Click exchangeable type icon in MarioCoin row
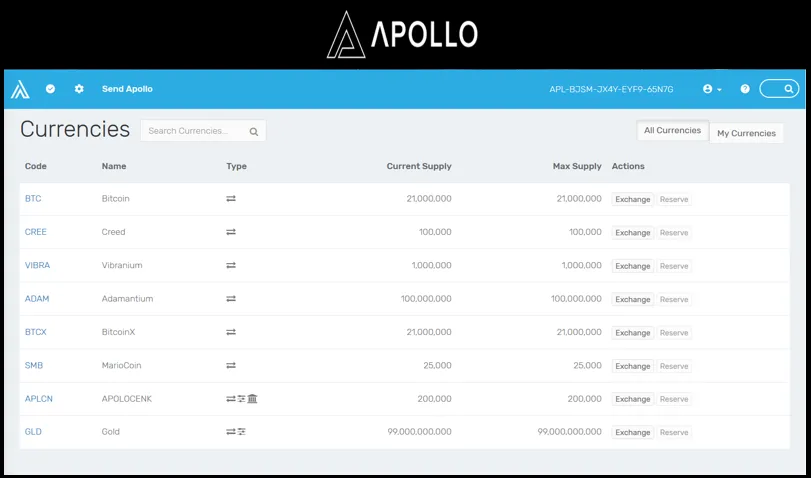The image size is (811, 478). click(x=231, y=365)
